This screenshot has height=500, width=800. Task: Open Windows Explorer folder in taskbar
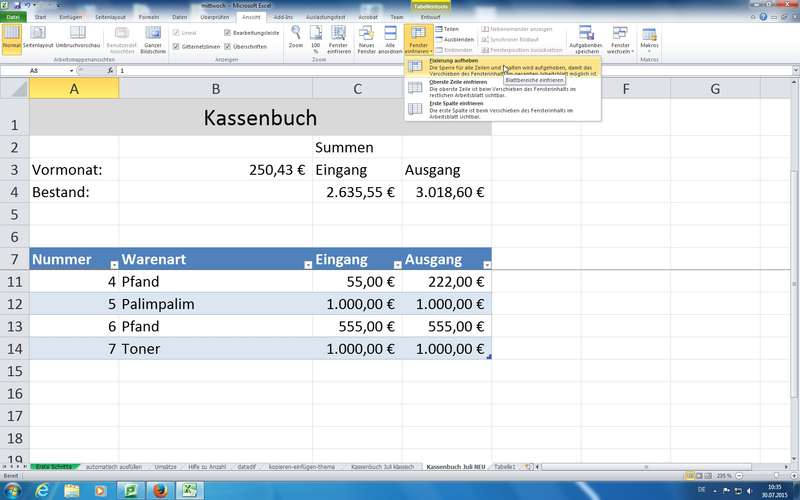point(71,491)
